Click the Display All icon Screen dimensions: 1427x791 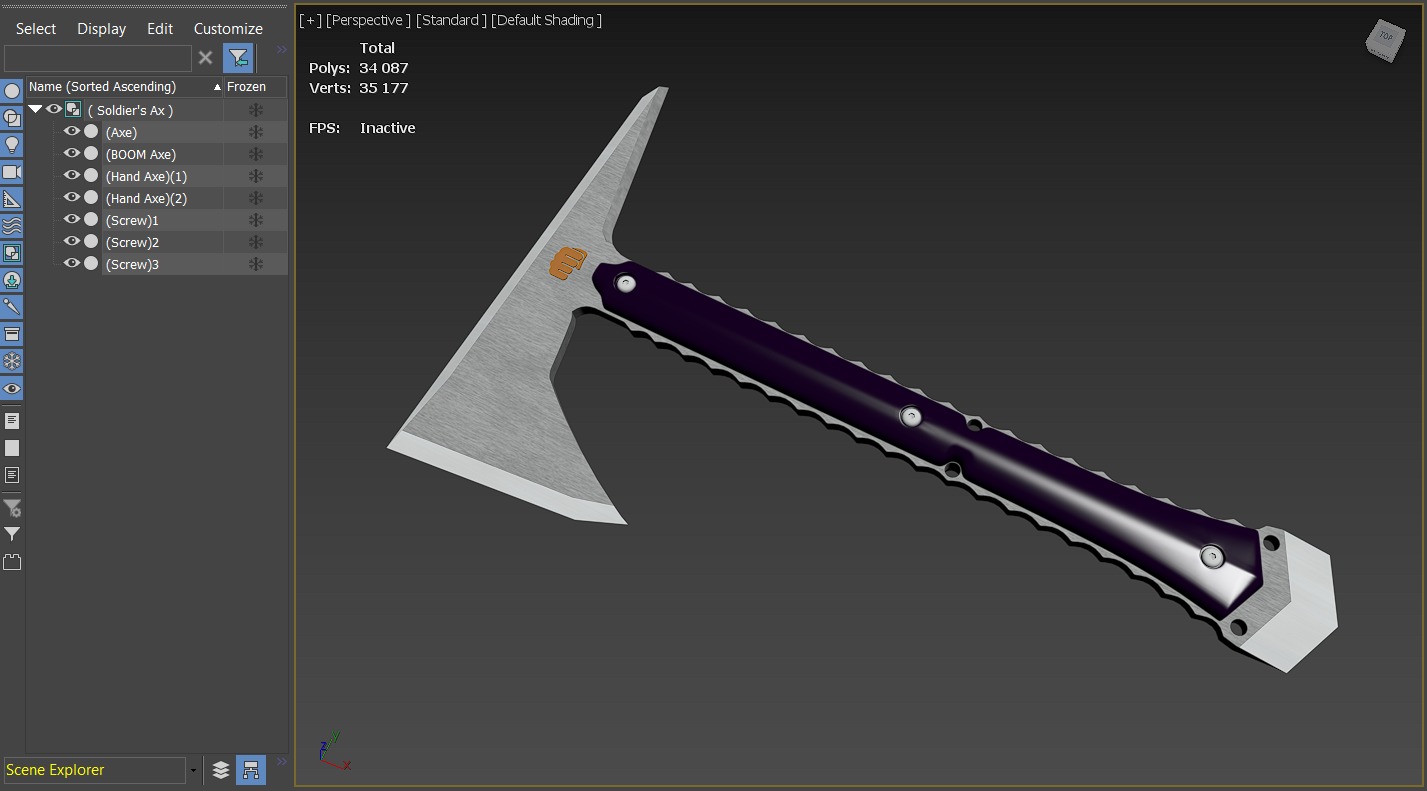(x=12, y=421)
